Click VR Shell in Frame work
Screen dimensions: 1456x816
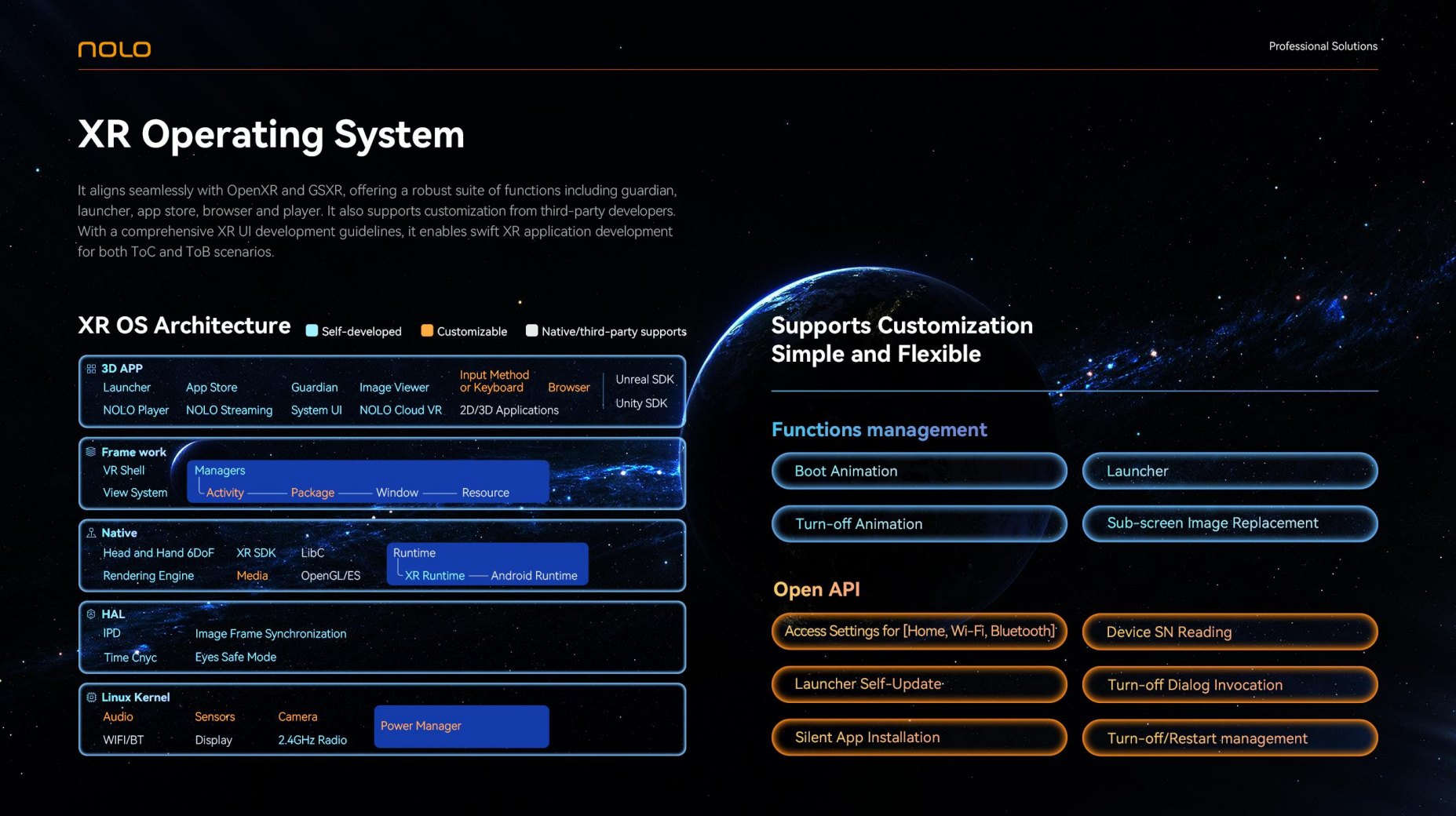(x=124, y=471)
